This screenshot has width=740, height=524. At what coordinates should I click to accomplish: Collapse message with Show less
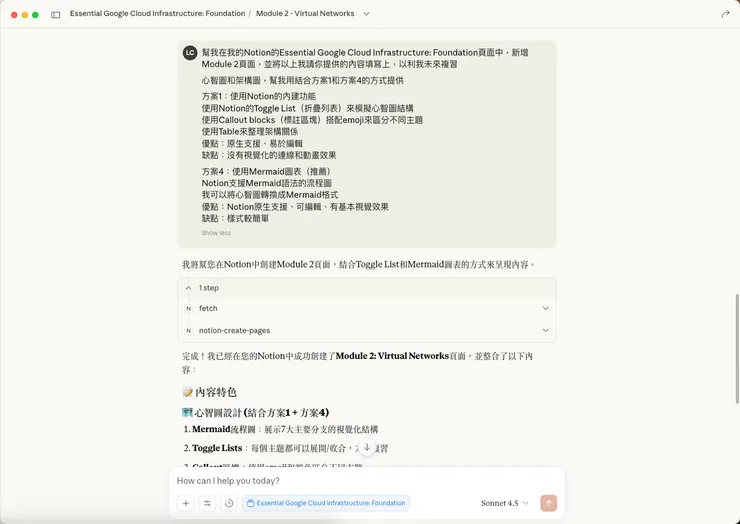click(216, 233)
